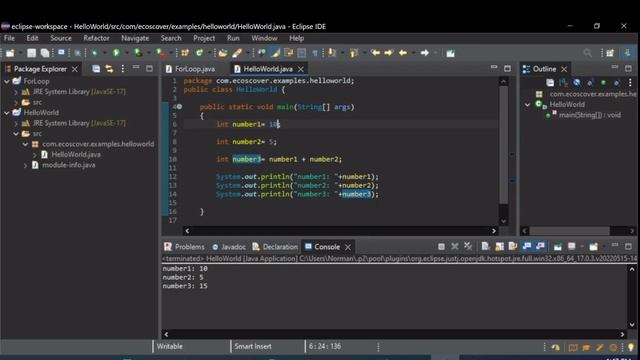Open the Refactor menu
This screenshot has height=360, width=640.
click(96, 38)
